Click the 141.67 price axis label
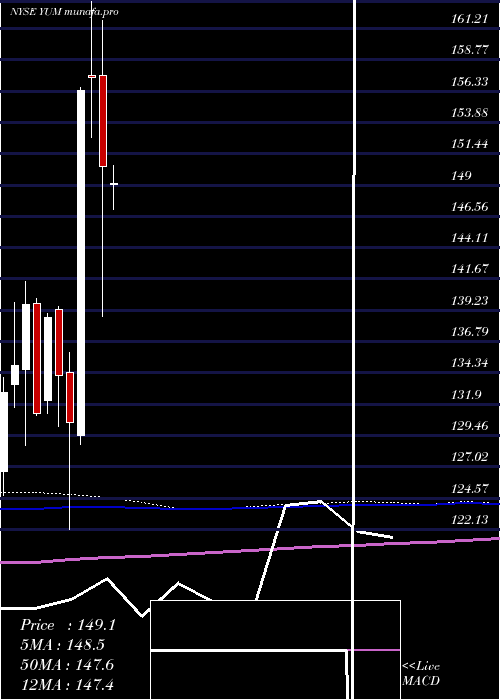This screenshot has height=700, width=500. [x=469, y=269]
